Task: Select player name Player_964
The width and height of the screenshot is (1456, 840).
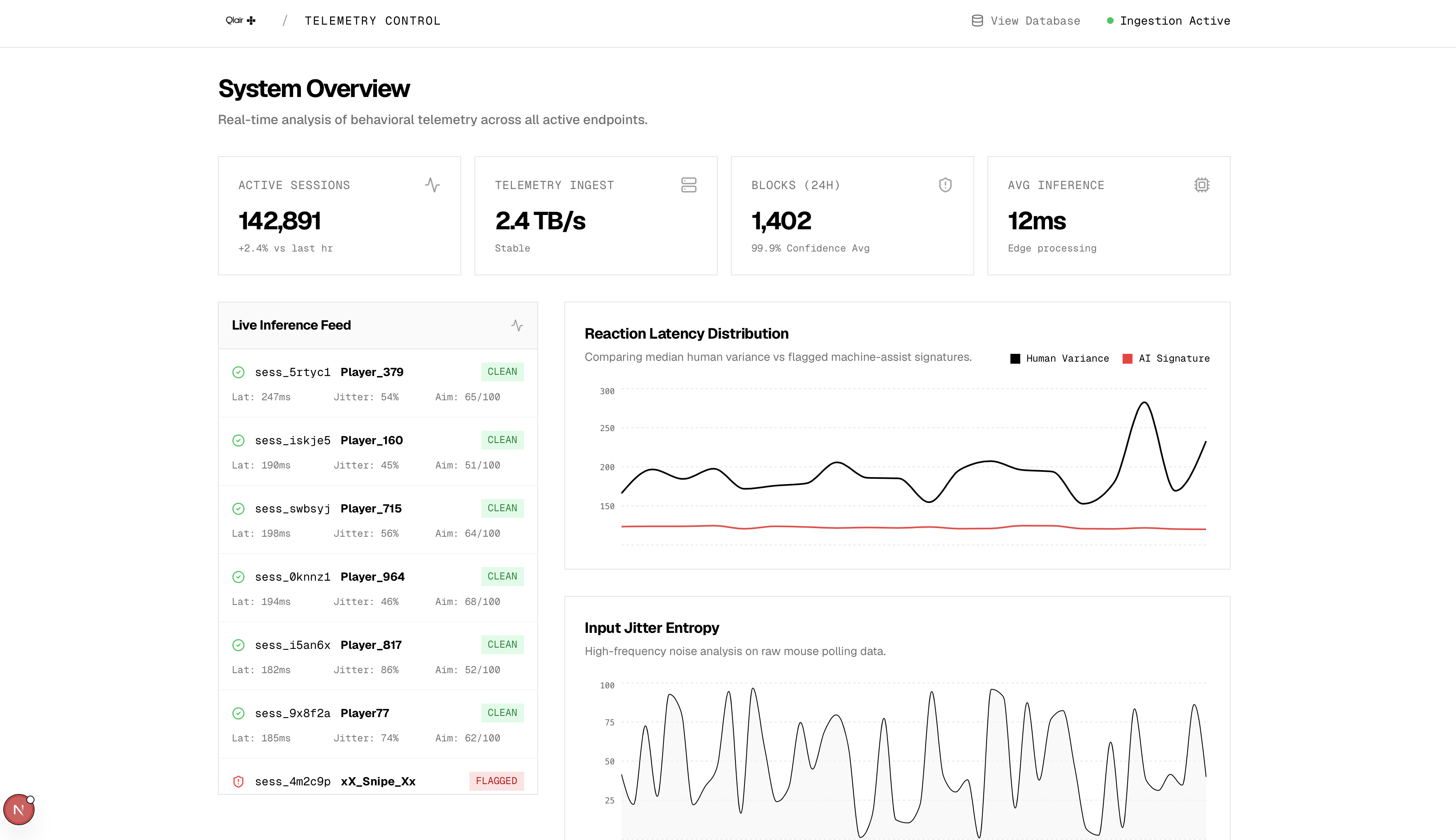Action: (372, 577)
